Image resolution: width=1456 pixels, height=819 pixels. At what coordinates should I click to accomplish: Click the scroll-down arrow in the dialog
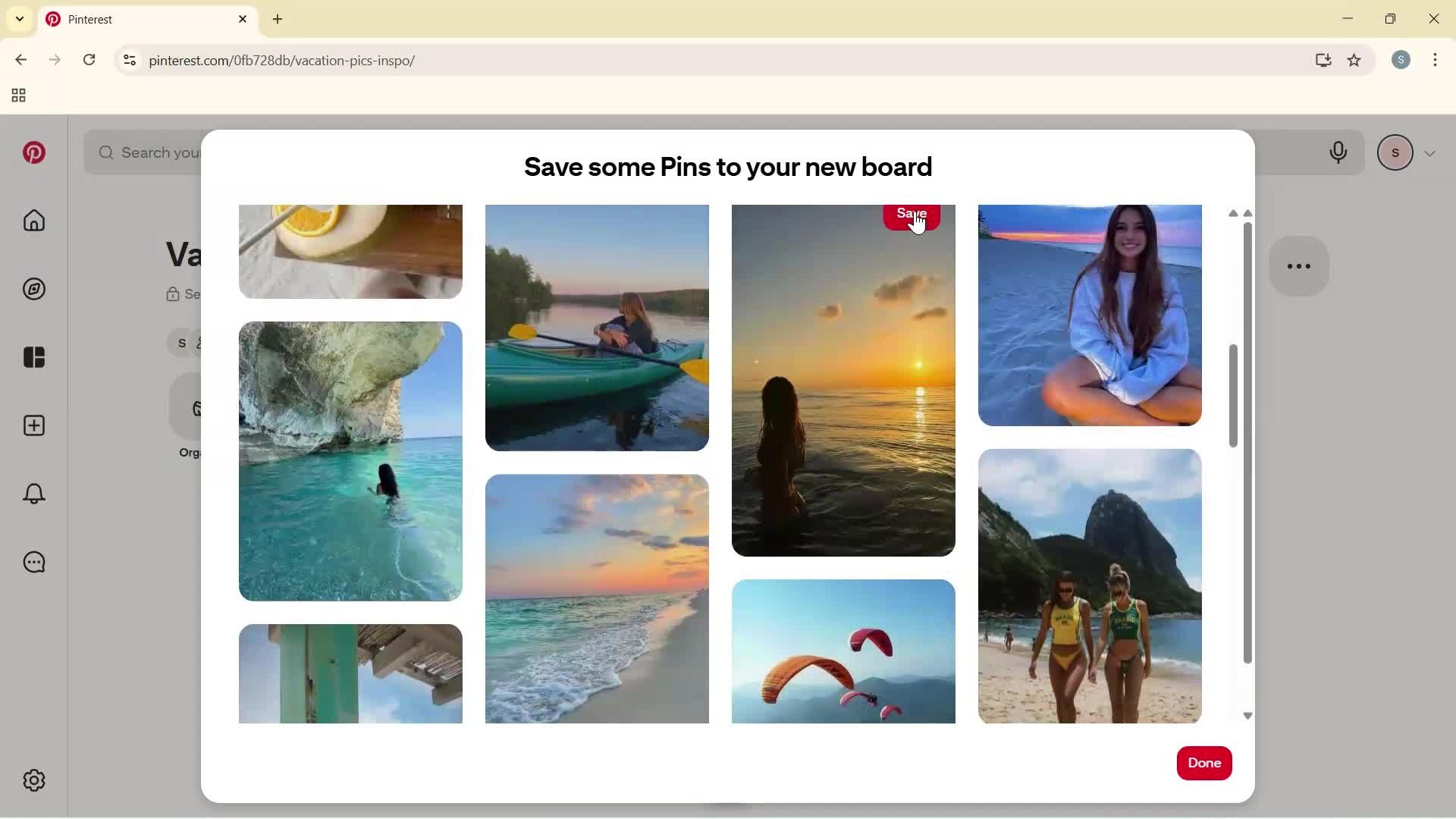click(x=1247, y=716)
